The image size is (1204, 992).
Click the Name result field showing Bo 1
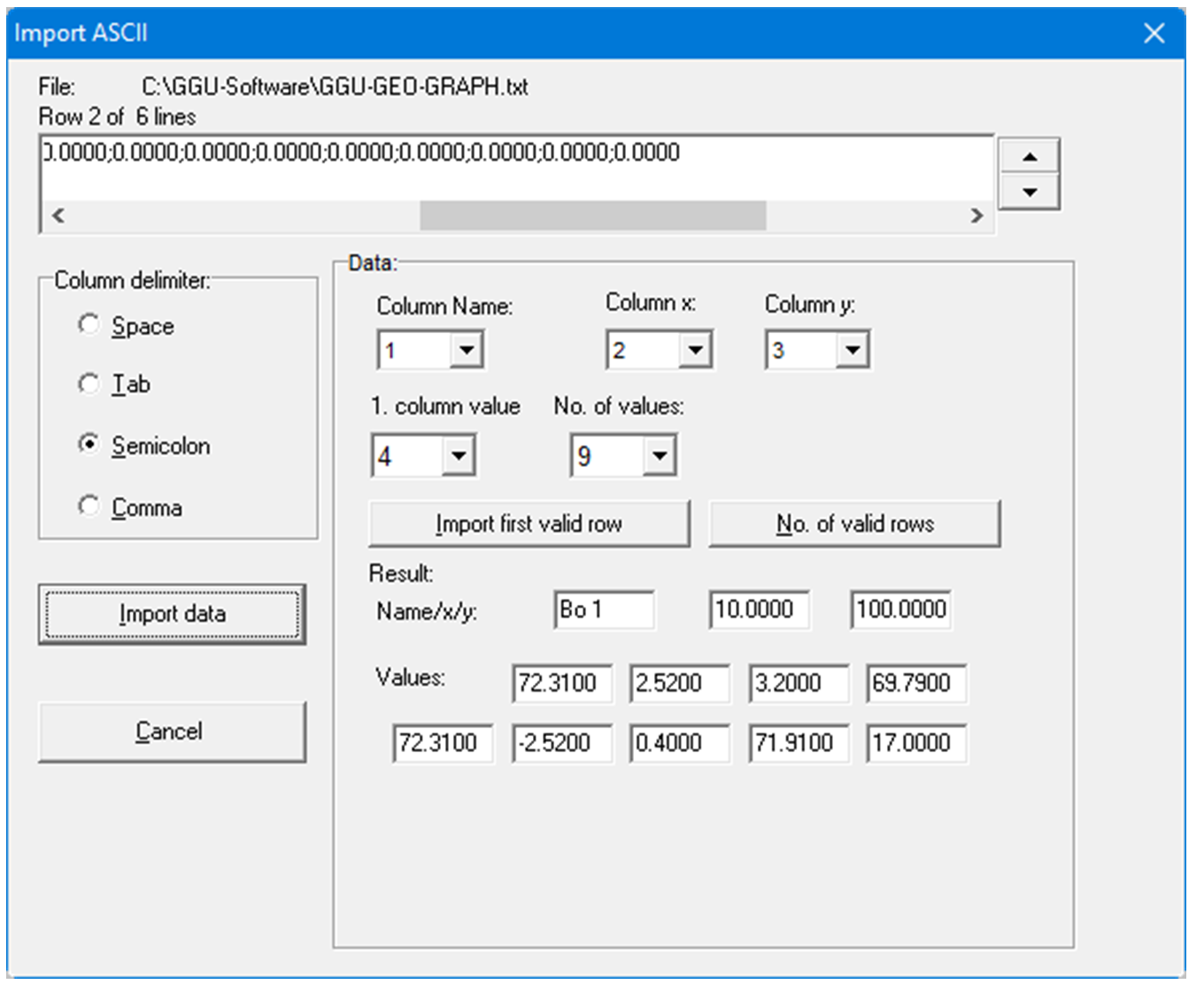click(x=604, y=609)
